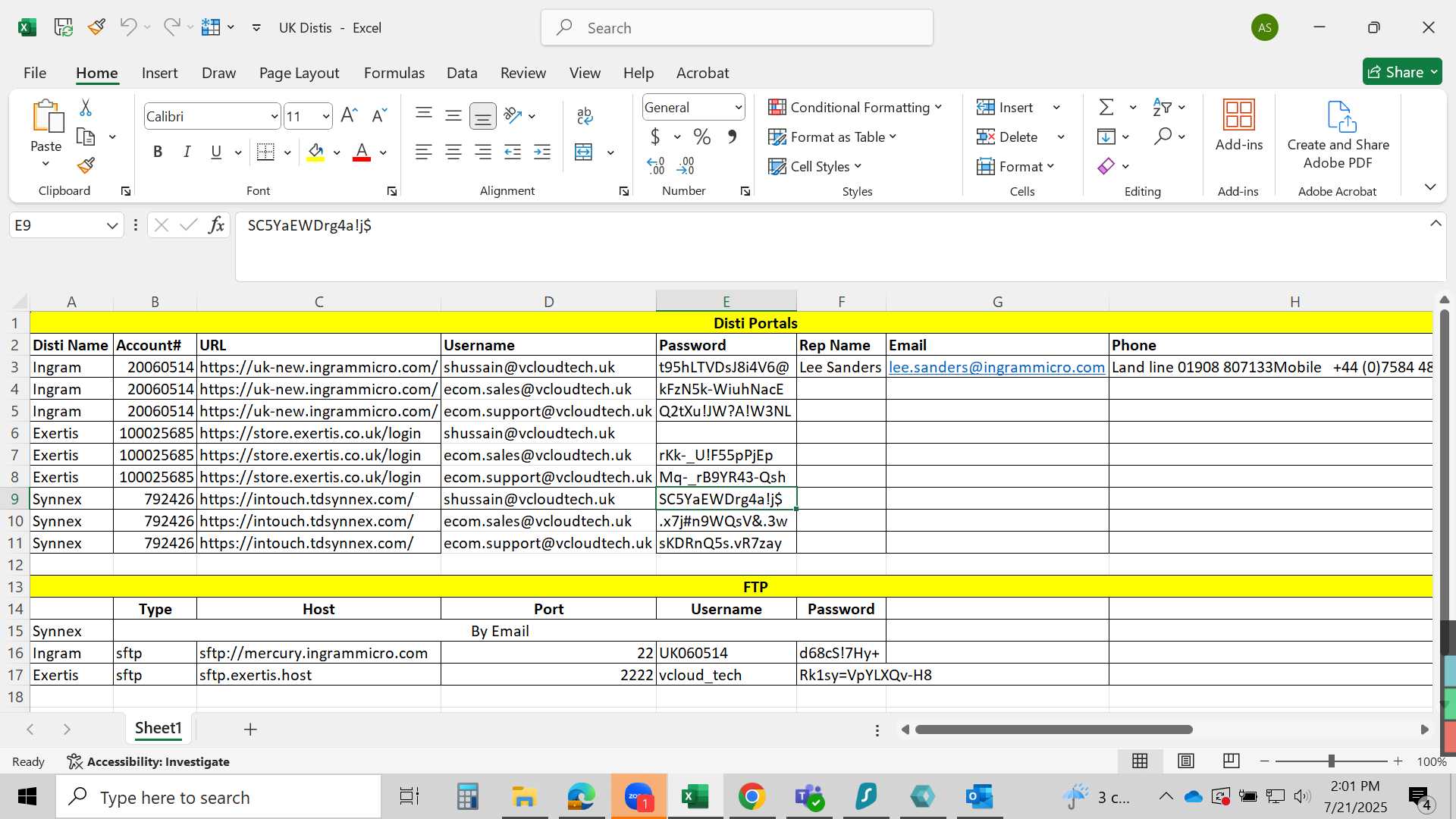
Task: Toggle Bottom Align vertical alignment
Action: click(483, 115)
